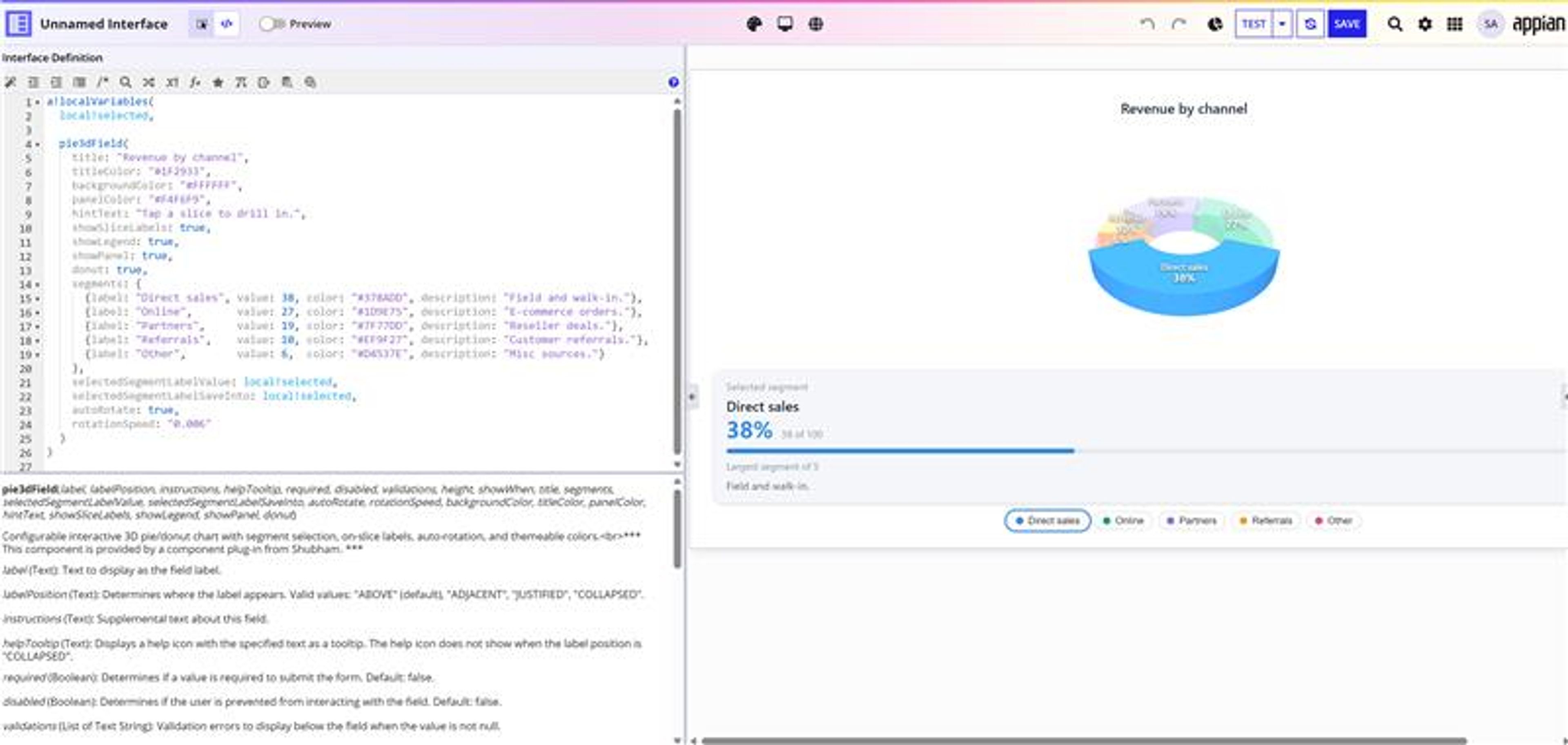Collapse code fold at line 14

(x=38, y=284)
